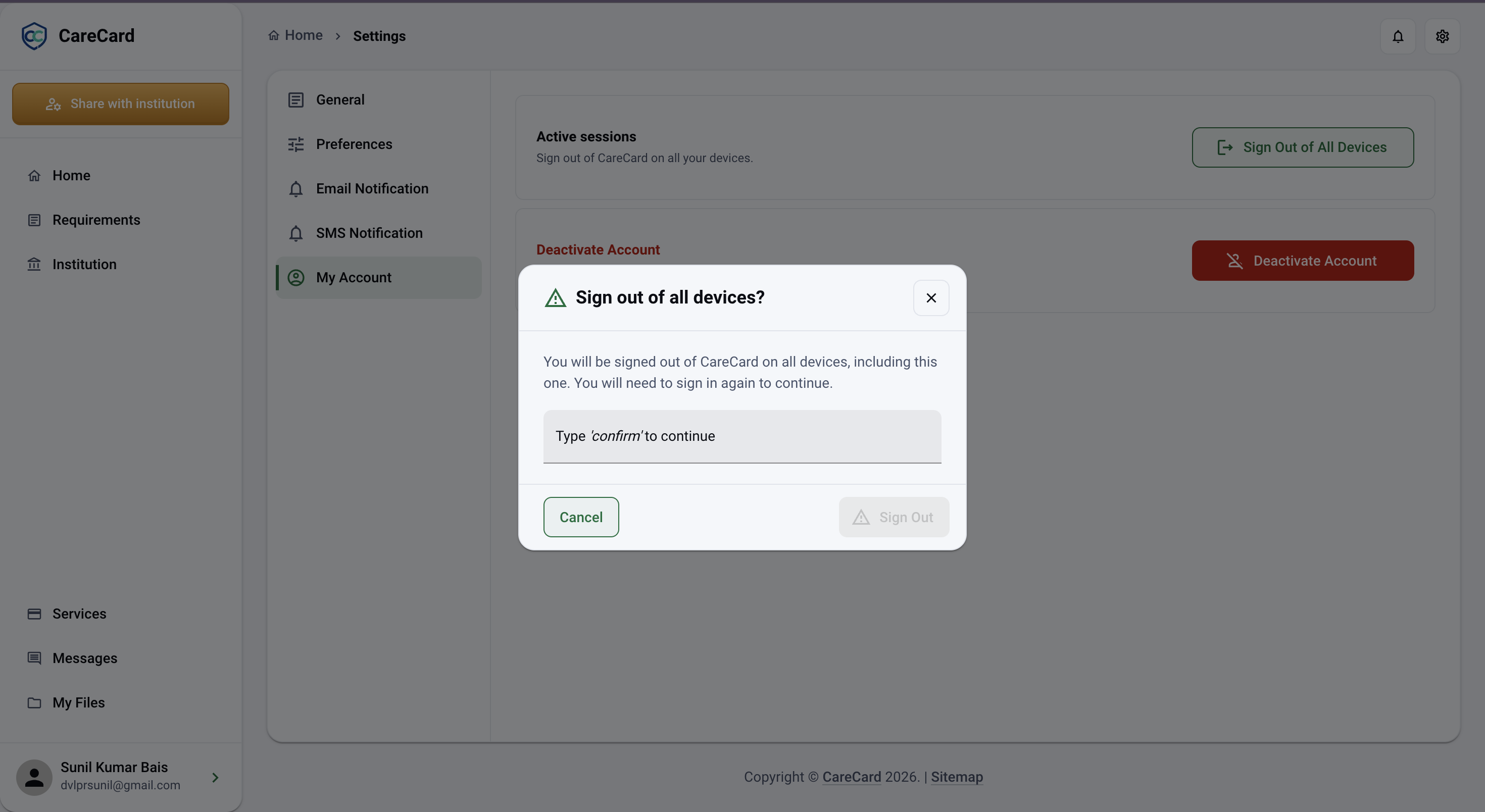This screenshot has width=1485, height=812.
Task: Click the Email Notification bell icon
Action: pyautogui.click(x=295, y=188)
